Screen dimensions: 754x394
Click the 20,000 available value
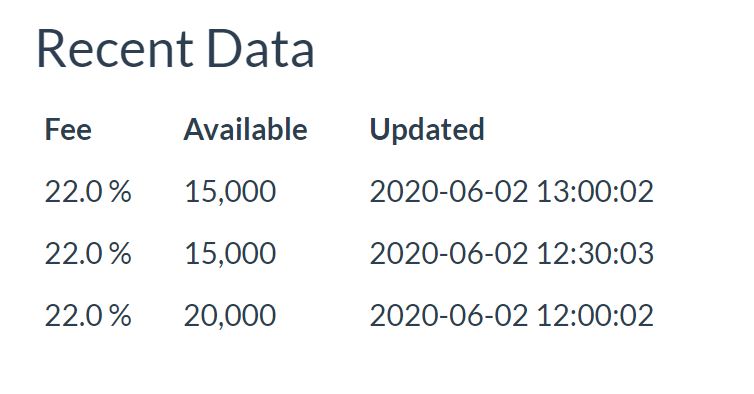coord(230,316)
